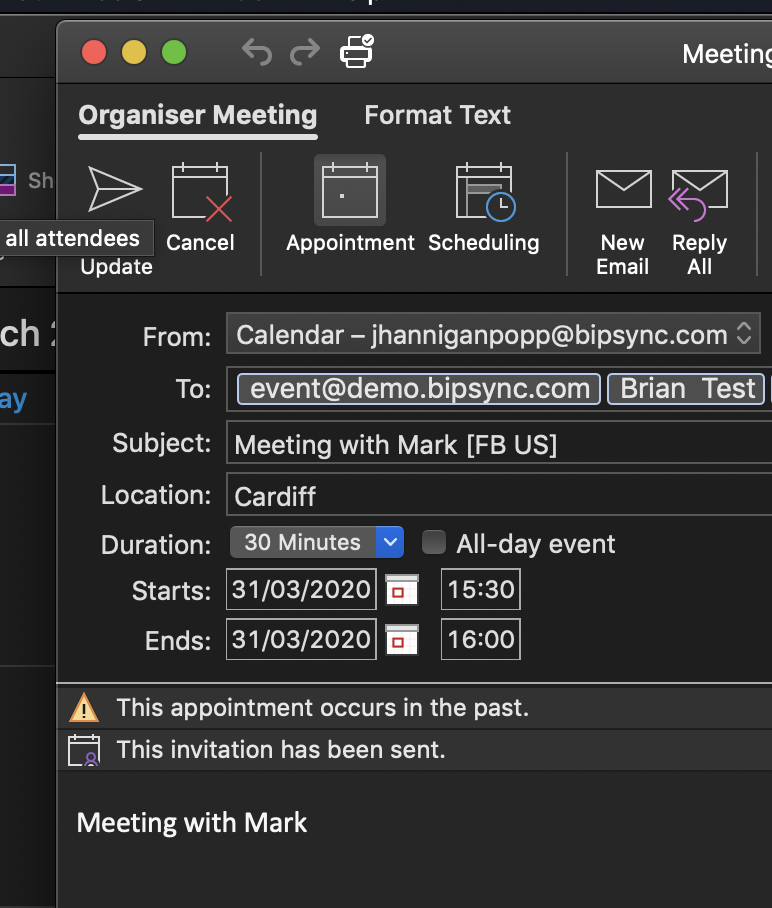Click the message body text Meeting with Mark

pos(192,823)
